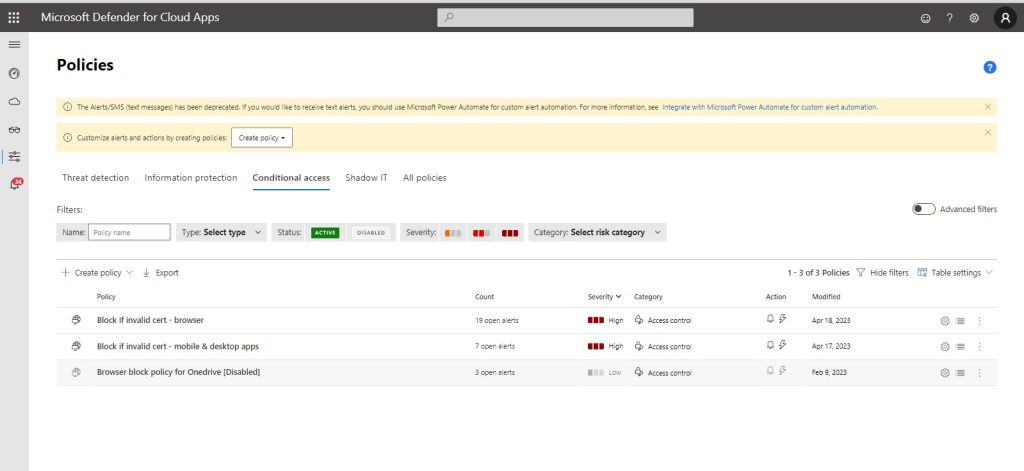
Task: Click the settings gear for mobile & desktop apps policy
Action: coord(944,347)
